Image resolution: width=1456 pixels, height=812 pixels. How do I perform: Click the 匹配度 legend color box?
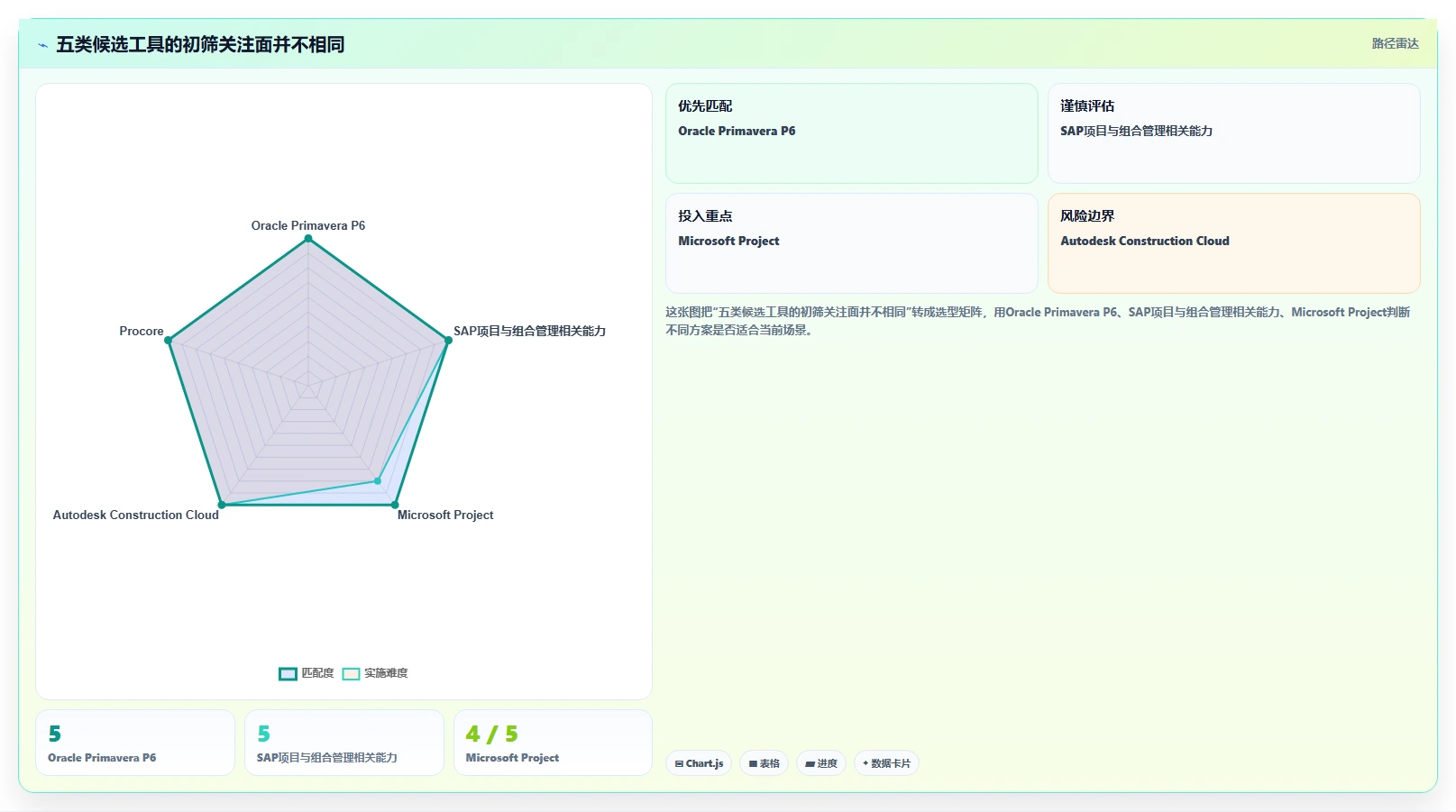pyautogui.click(x=288, y=674)
